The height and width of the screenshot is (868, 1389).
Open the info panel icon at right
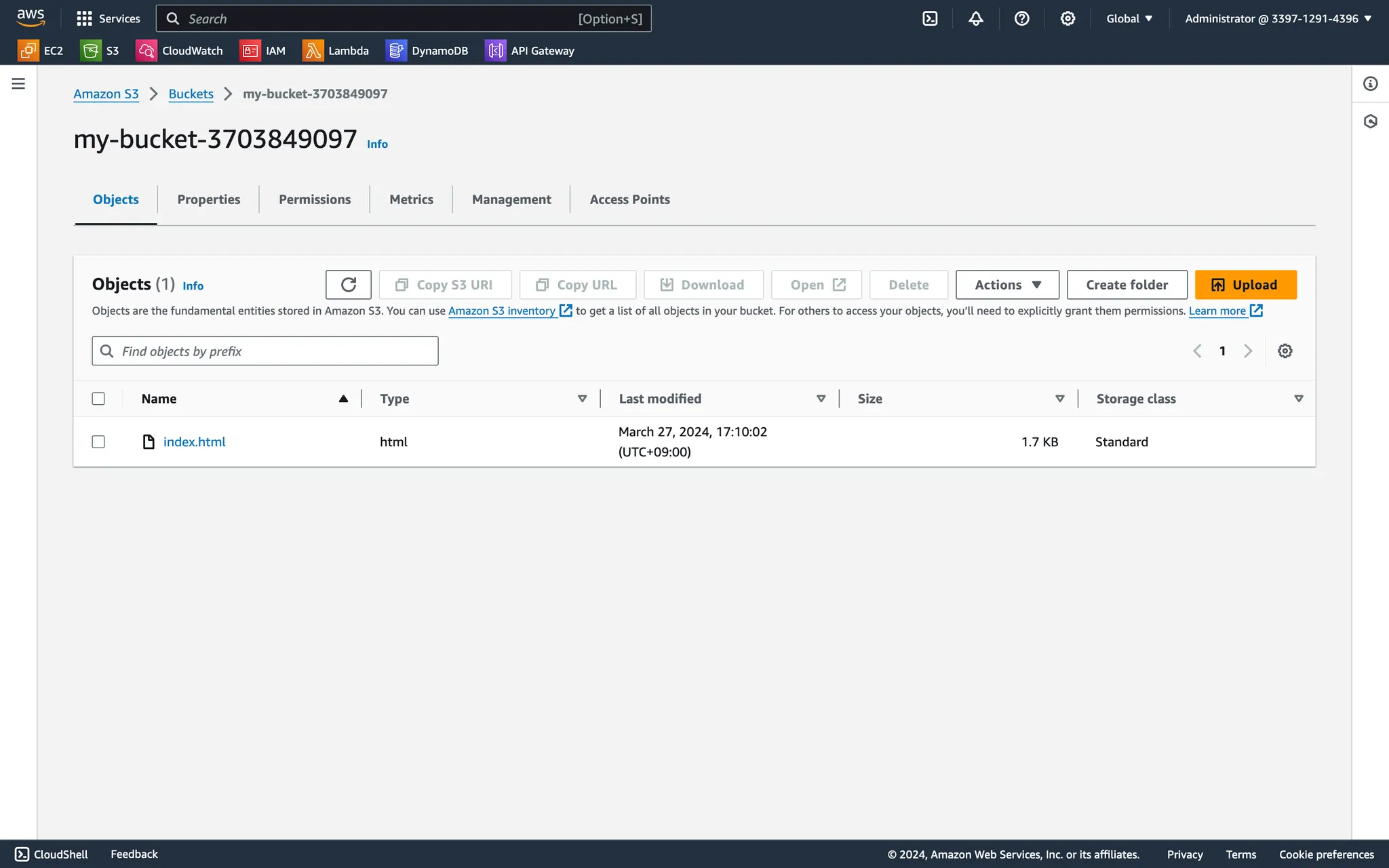(x=1370, y=83)
